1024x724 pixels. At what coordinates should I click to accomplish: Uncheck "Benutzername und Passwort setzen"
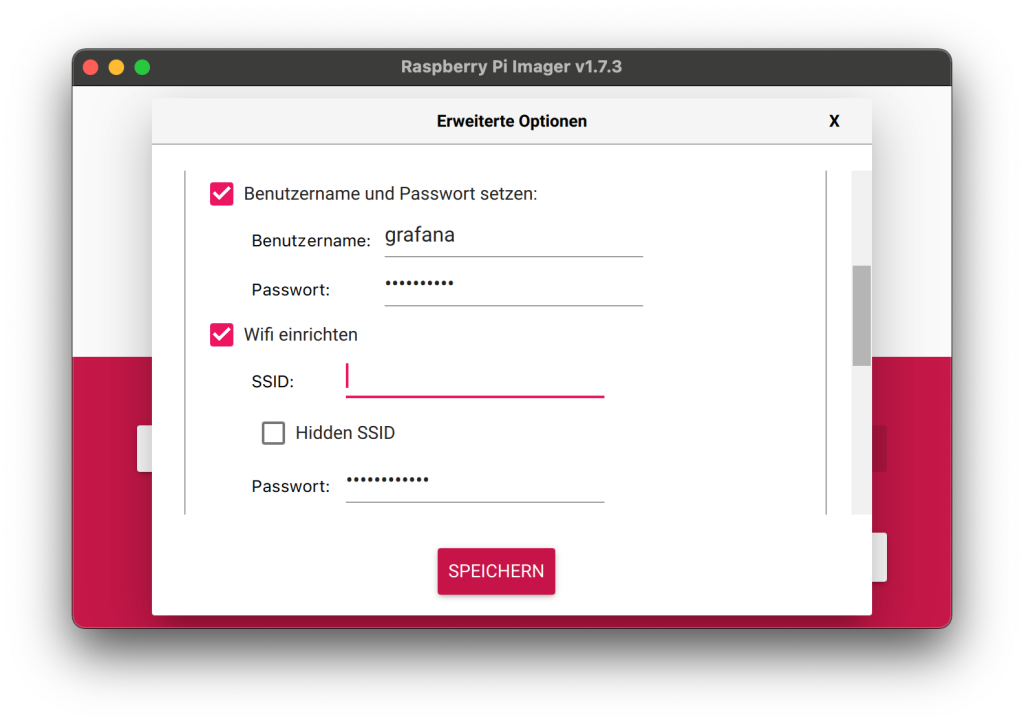pyautogui.click(x=222, y=193)
